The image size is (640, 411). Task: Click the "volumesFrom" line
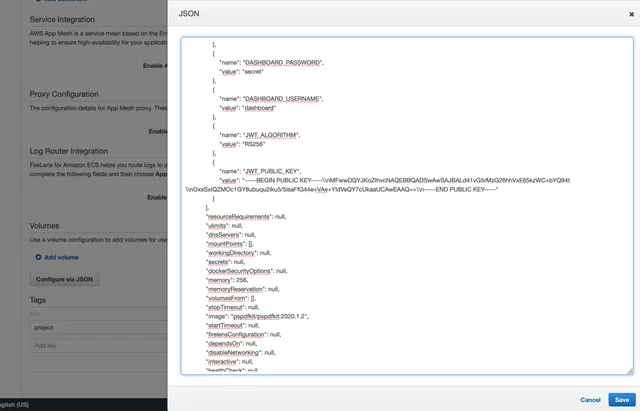click(x=231, y=298)
